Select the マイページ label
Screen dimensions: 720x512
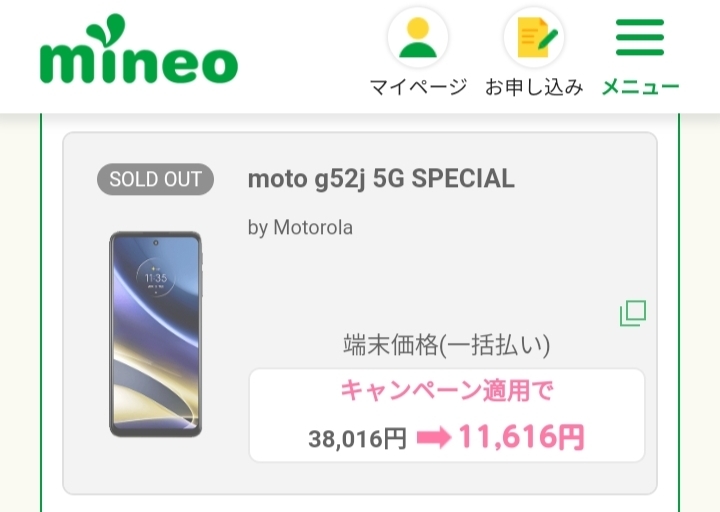click(418, 87)
